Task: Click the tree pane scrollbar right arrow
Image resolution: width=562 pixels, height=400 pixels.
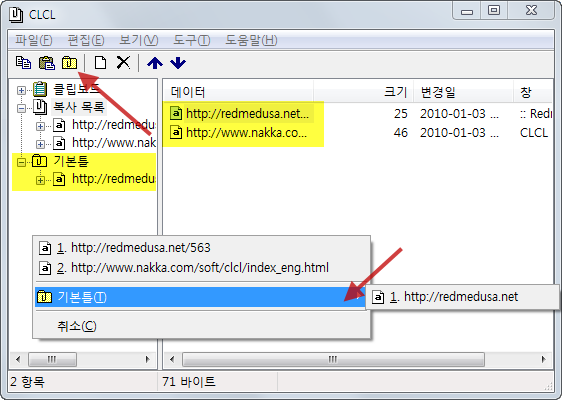Action: click(147, 359)
